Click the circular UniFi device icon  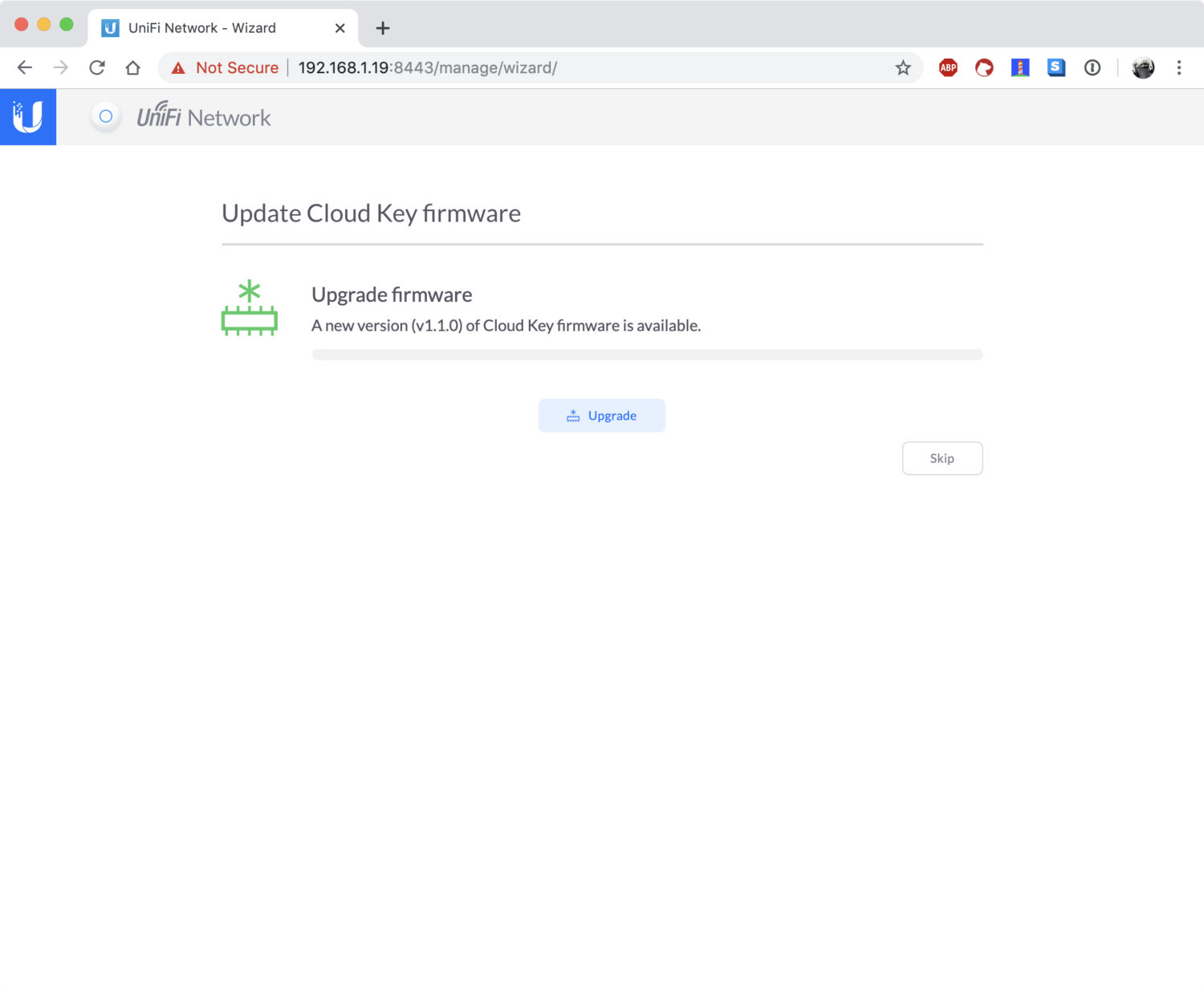(105, 117)
